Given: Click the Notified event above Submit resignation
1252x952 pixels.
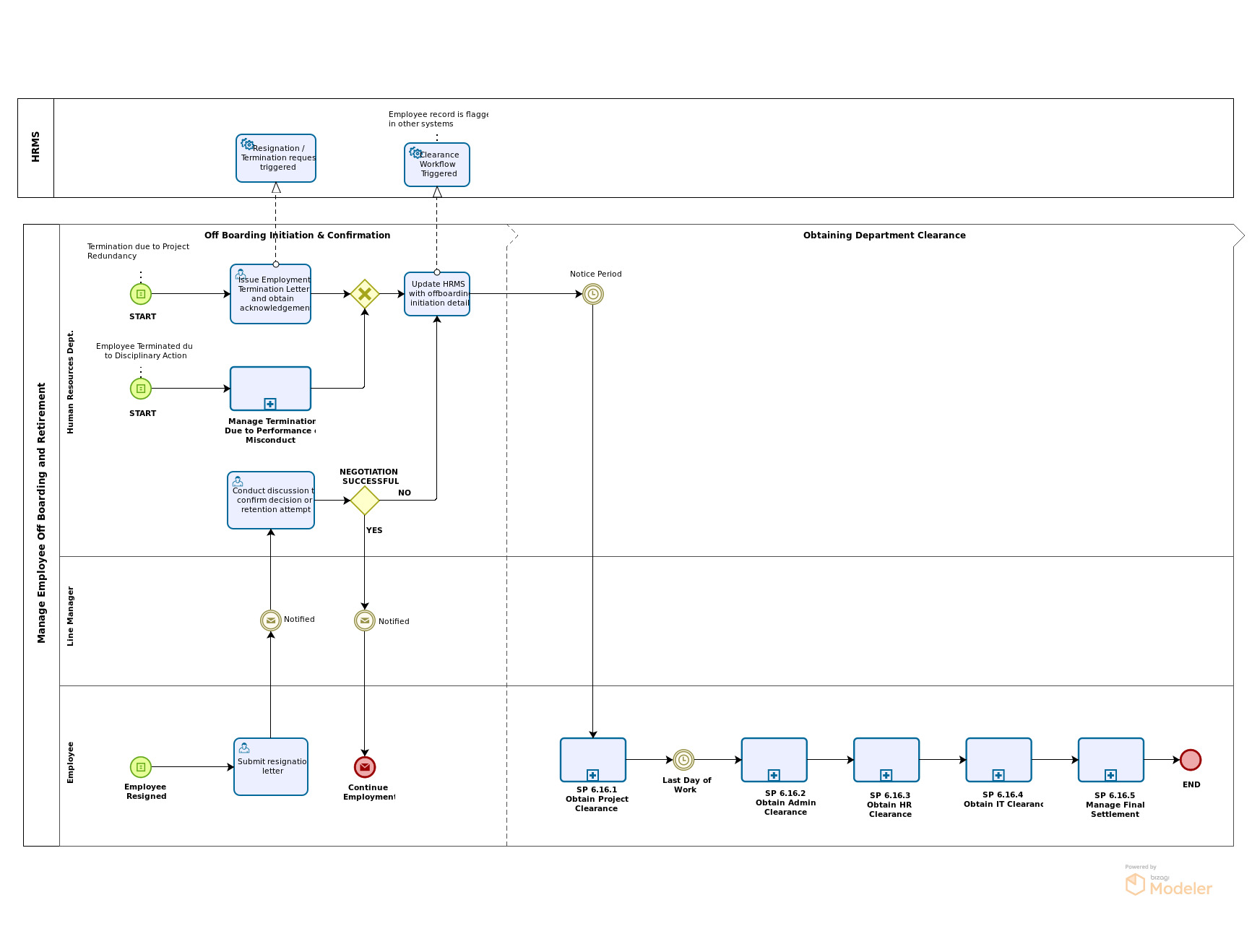Looking at the screenshot, I should pyautogui.click(x=271, y=620).
